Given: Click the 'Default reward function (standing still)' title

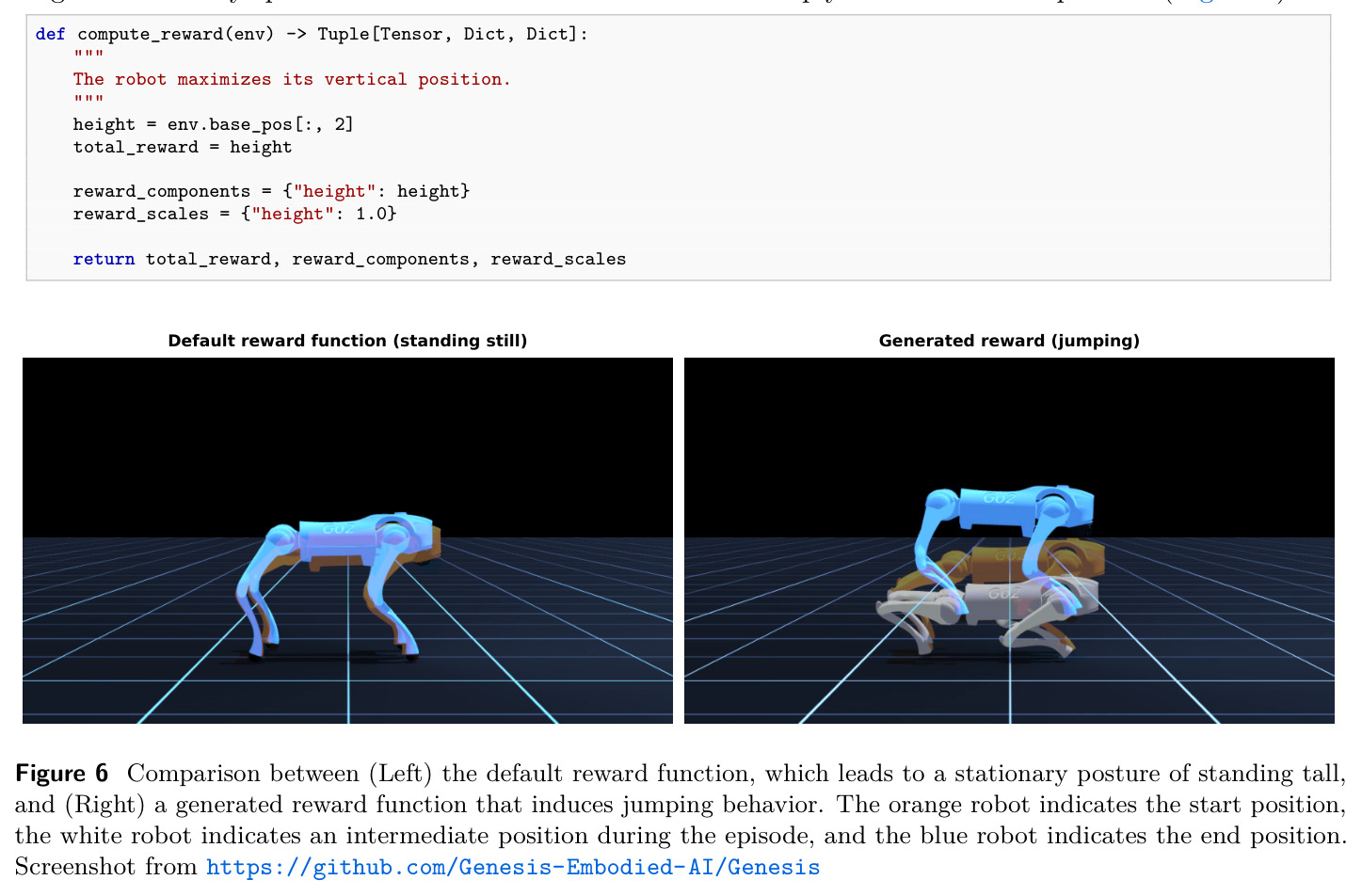Looking at the screenshot, I should coord(347,341).
